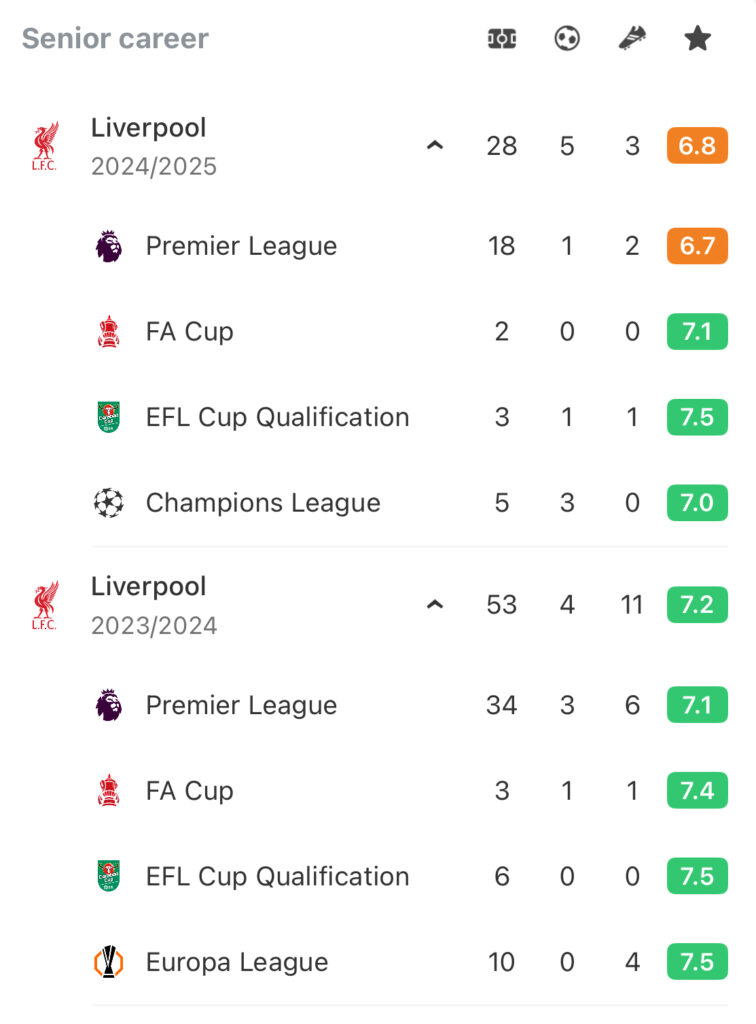Collapse the Liverpool 2023/2024 season chevron
The width and height of the screenshot is (756, 1024).
(435, 605)
